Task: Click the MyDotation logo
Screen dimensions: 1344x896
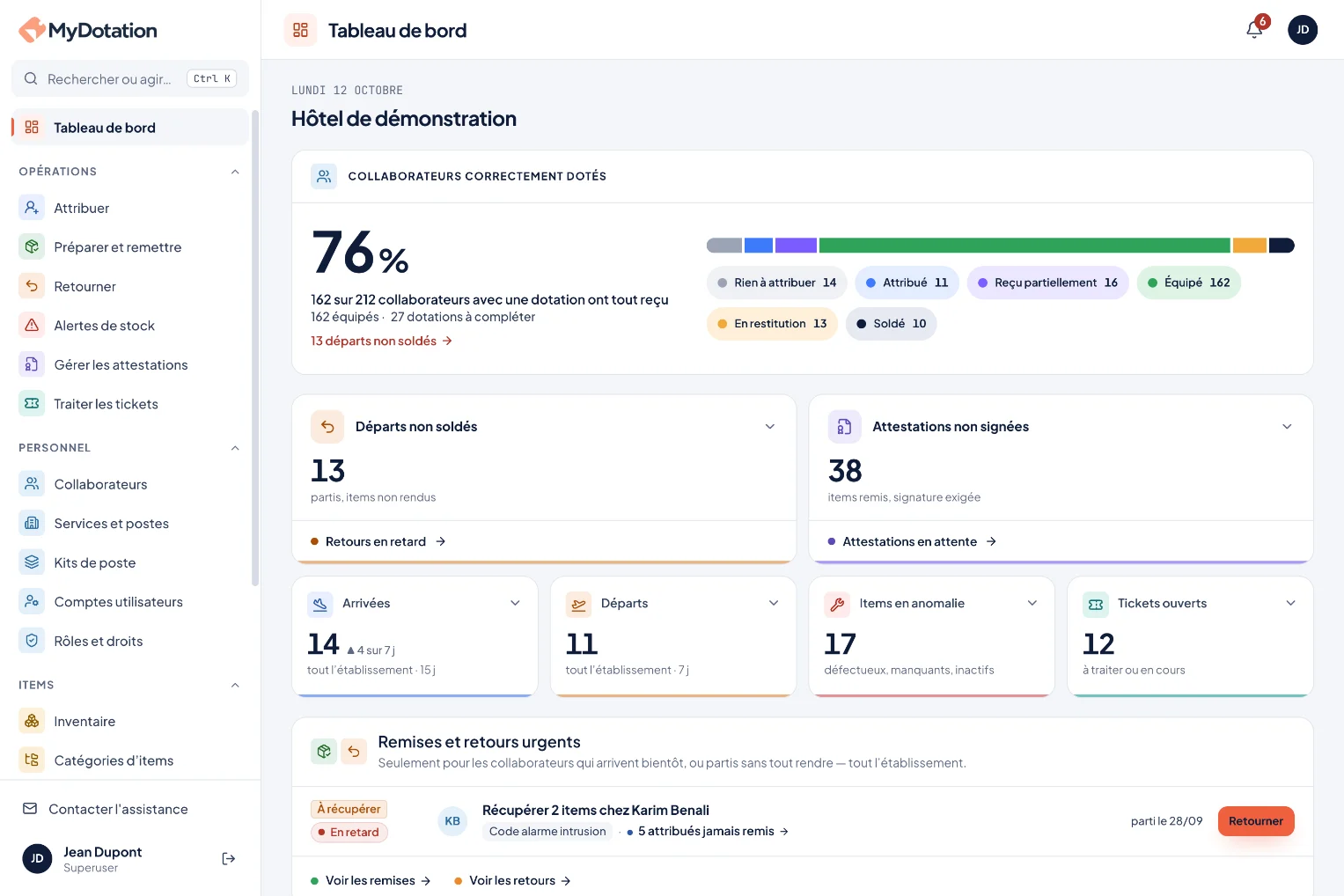Action: click(x=88, y=30)
